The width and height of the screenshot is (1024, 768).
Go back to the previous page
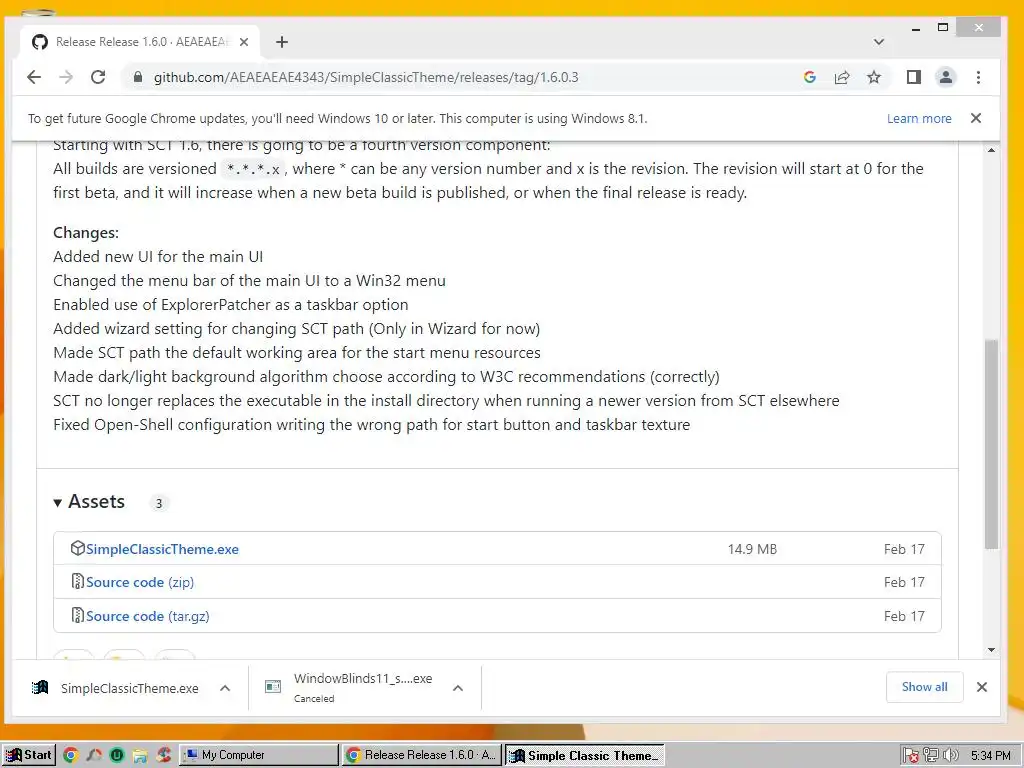pos(34,77)
